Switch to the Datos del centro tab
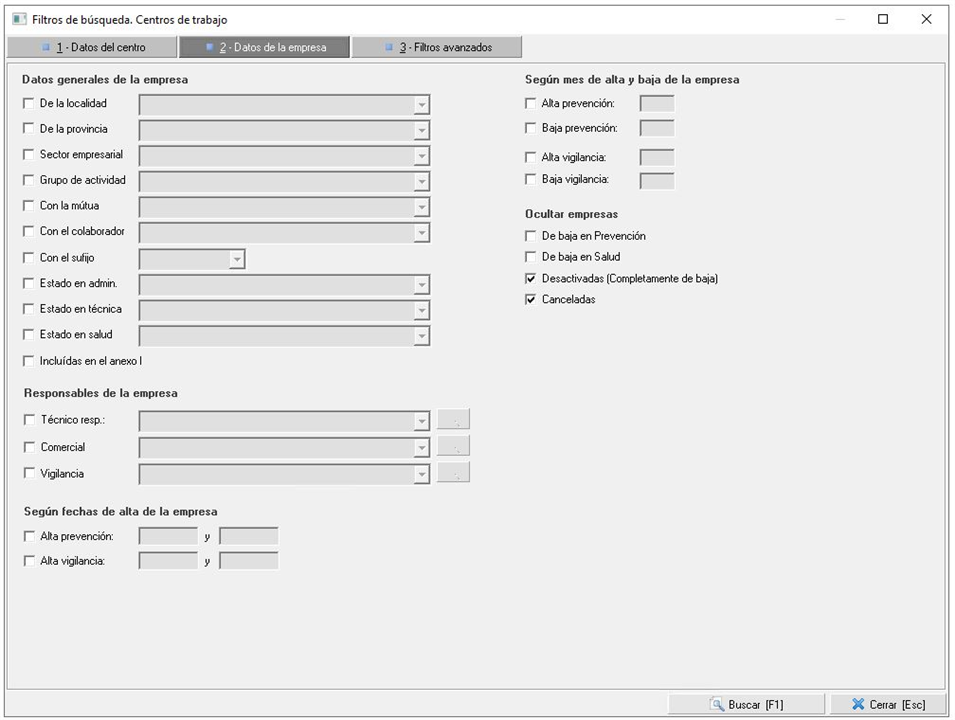The width and height of the screenshot is (955, 720). click(92, 47)
